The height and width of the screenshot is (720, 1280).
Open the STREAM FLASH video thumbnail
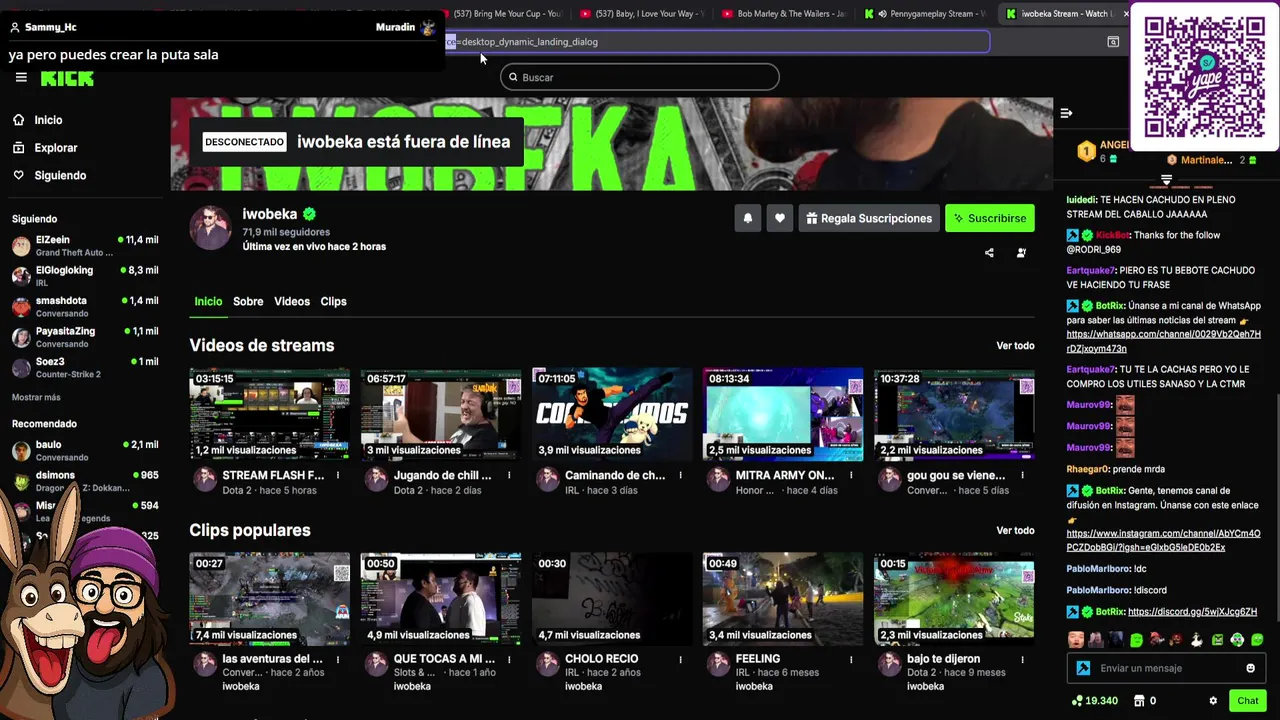270,414
